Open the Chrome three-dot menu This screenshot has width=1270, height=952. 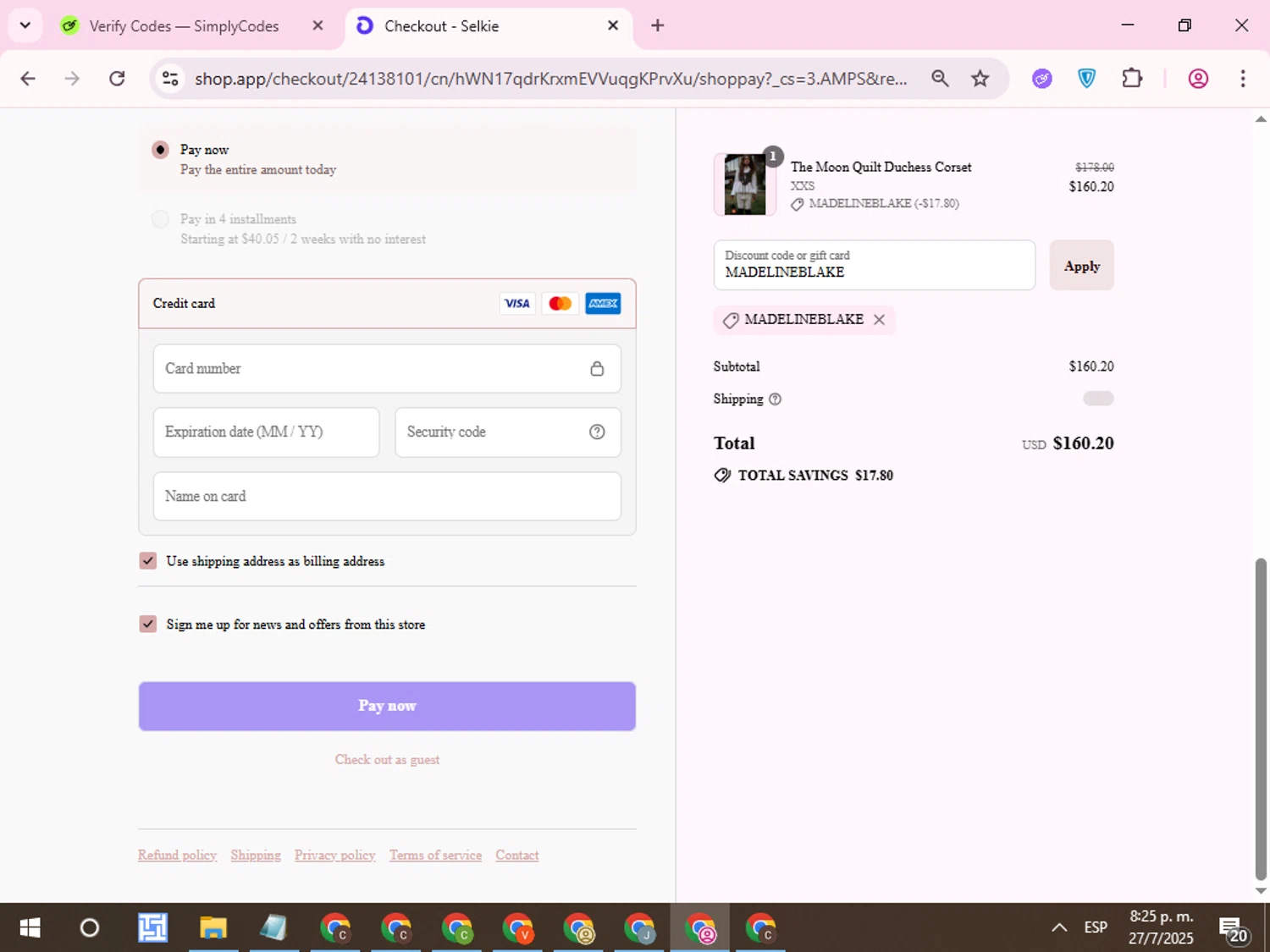coord(1243,79)
